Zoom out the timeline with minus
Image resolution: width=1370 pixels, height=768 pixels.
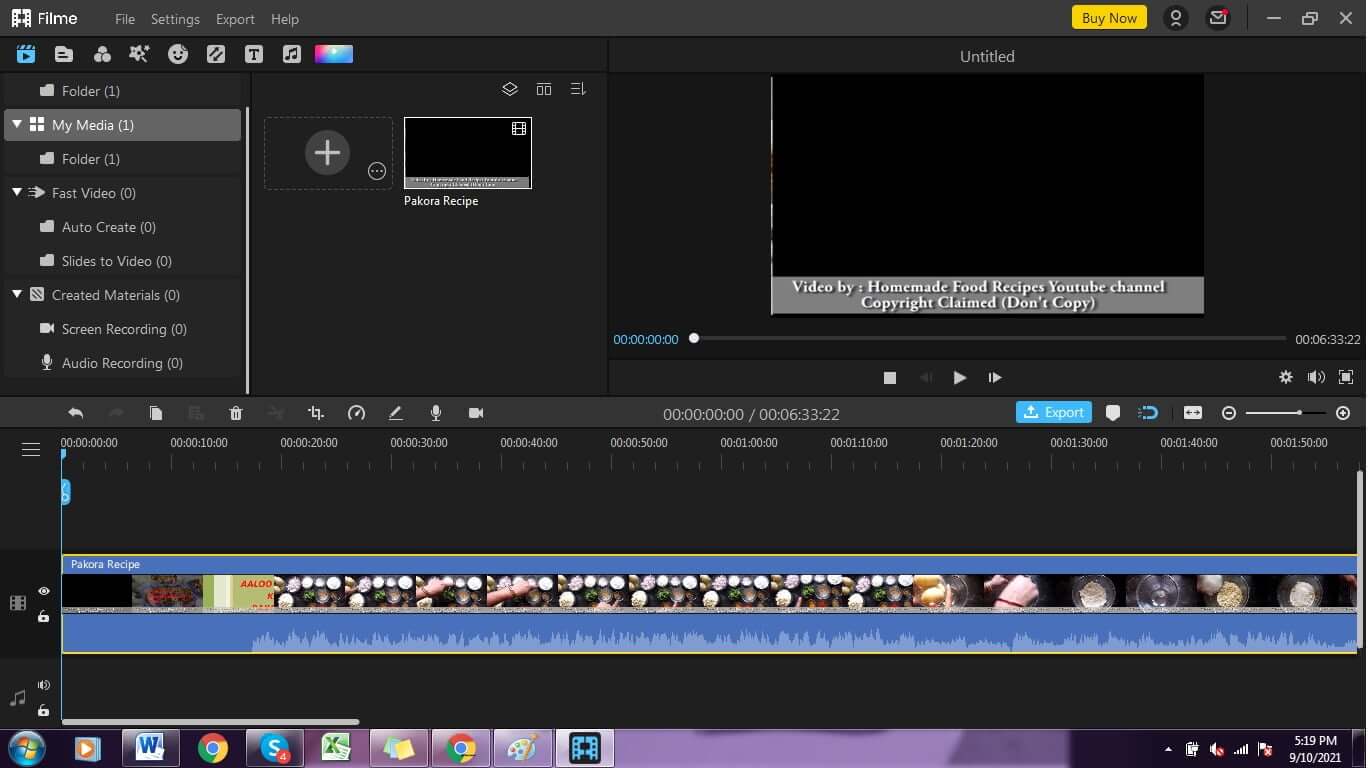point(1229,413)
